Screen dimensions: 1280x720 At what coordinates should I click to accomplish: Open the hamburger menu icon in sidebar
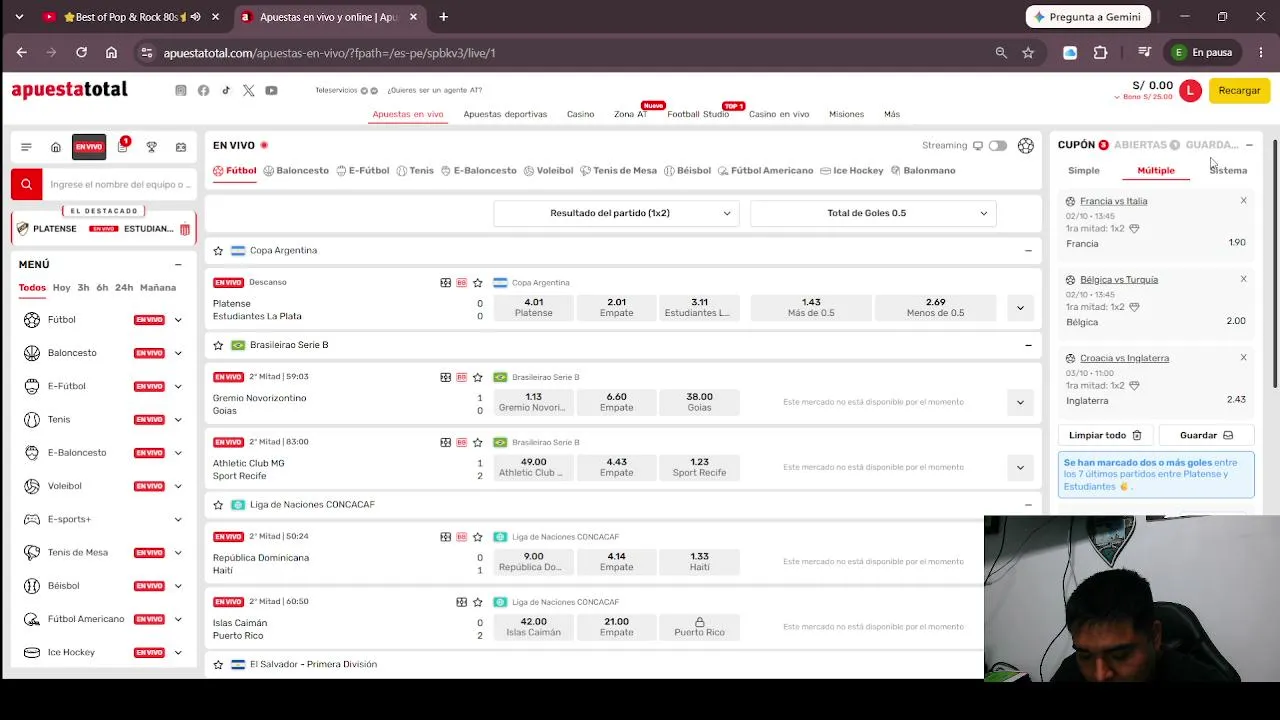[x=26, y=147]
